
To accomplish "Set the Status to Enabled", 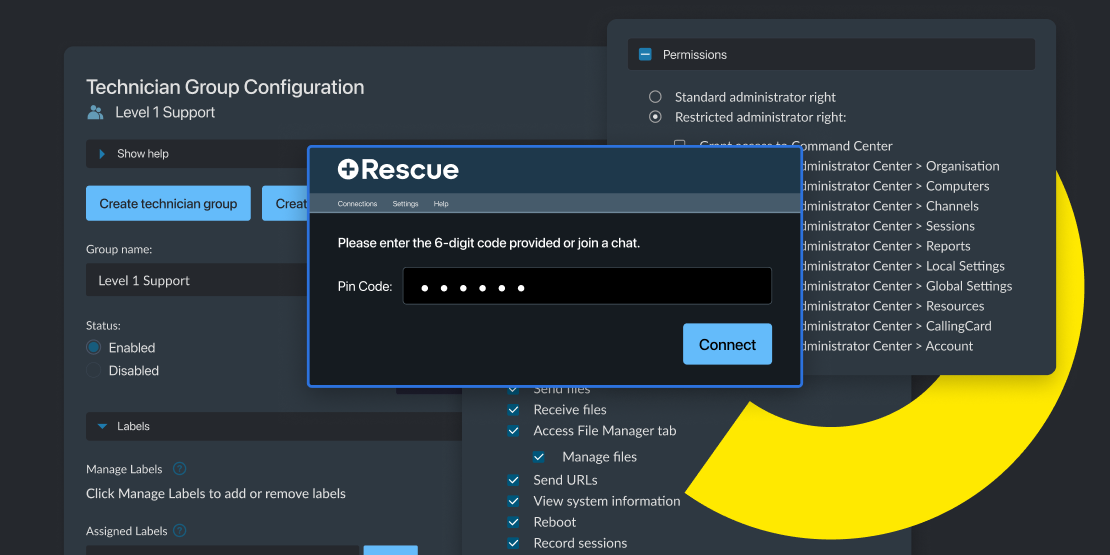I will [93, 348].
